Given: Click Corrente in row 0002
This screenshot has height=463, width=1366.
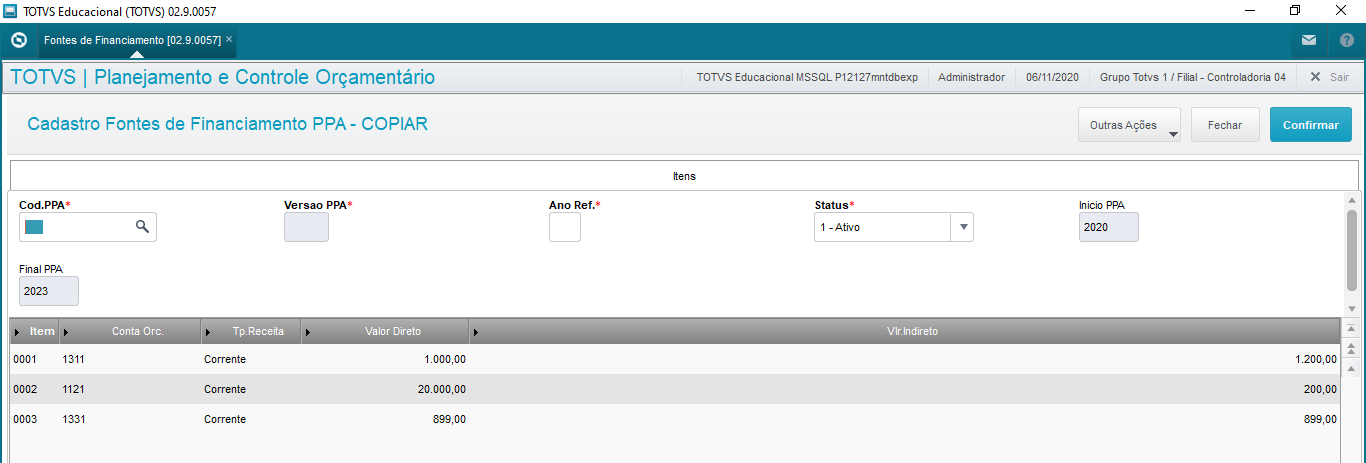Looking at the screenshot, I should coord(225,389).
